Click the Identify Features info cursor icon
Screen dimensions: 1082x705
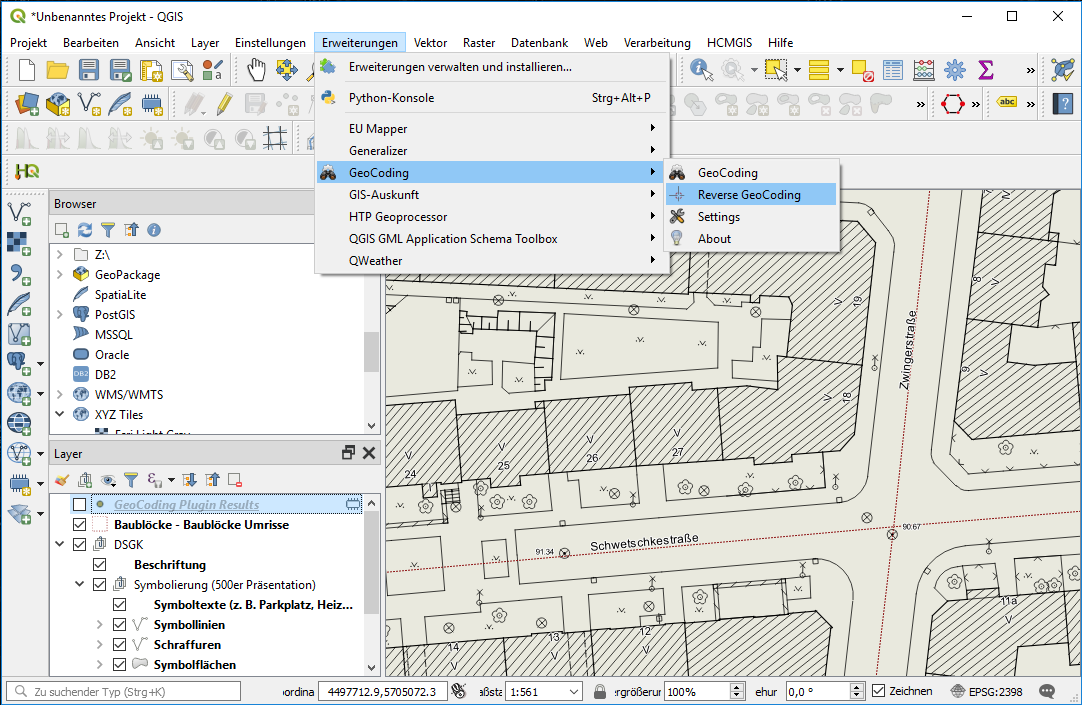point(701,70)
